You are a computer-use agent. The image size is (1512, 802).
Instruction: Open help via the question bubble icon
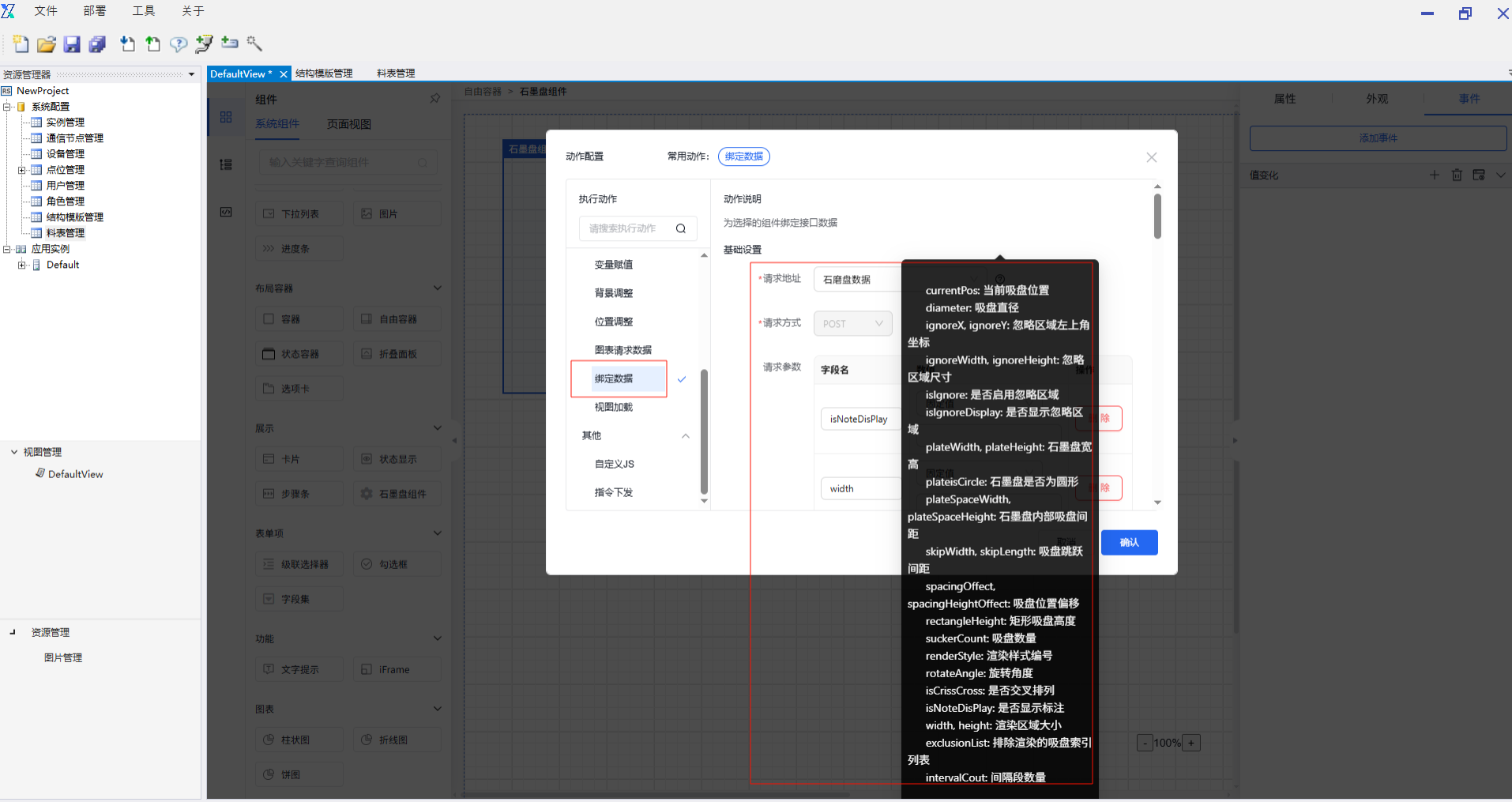click(x=179, y=44)
